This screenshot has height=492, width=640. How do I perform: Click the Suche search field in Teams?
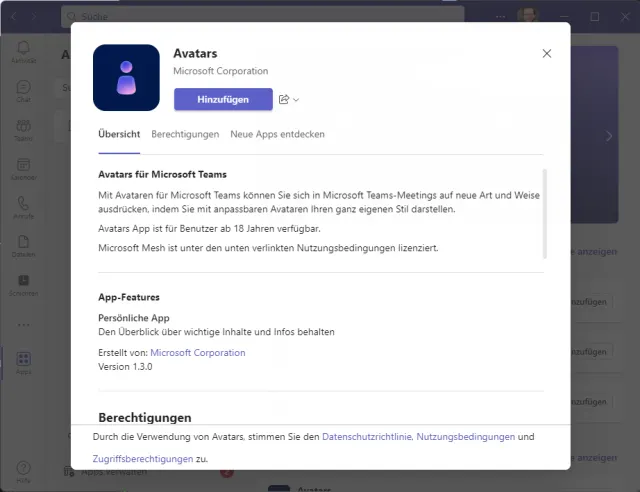pyautogui.click(x=262, y=16)
